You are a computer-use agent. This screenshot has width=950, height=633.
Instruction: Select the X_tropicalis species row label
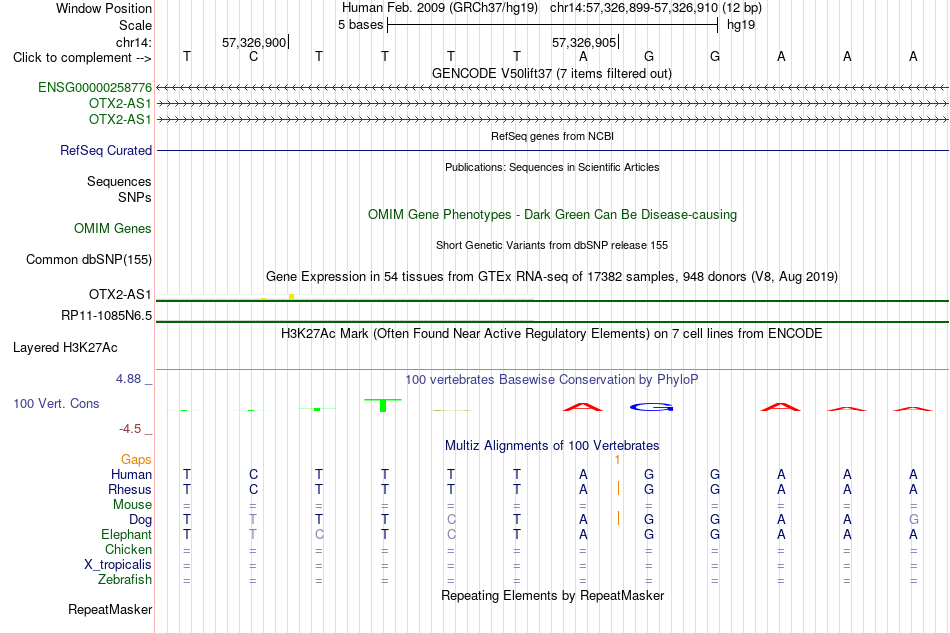[x=118, y=565]
